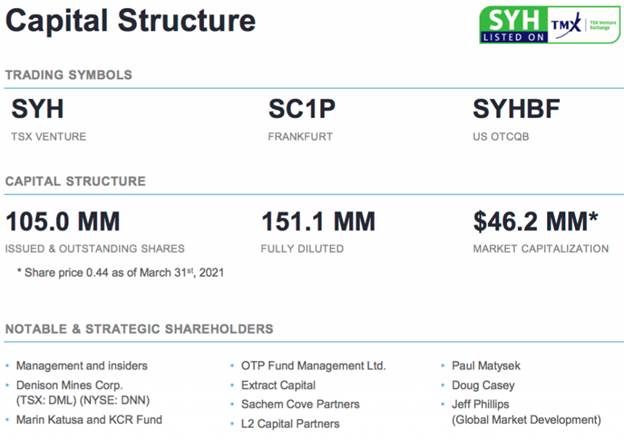624x440 pixels.
Task: Click the TMX exchange logo
Action: 584,25
